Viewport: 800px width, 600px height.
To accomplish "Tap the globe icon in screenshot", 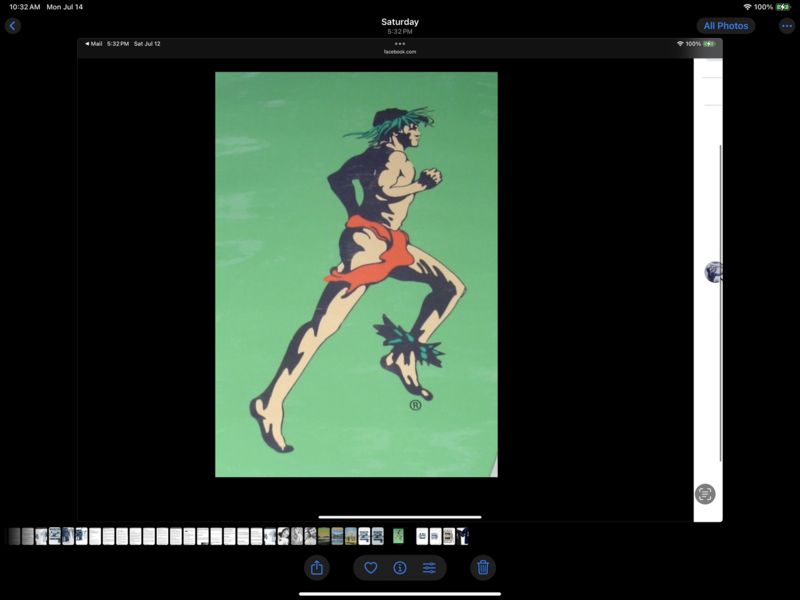I will (714, 272).
